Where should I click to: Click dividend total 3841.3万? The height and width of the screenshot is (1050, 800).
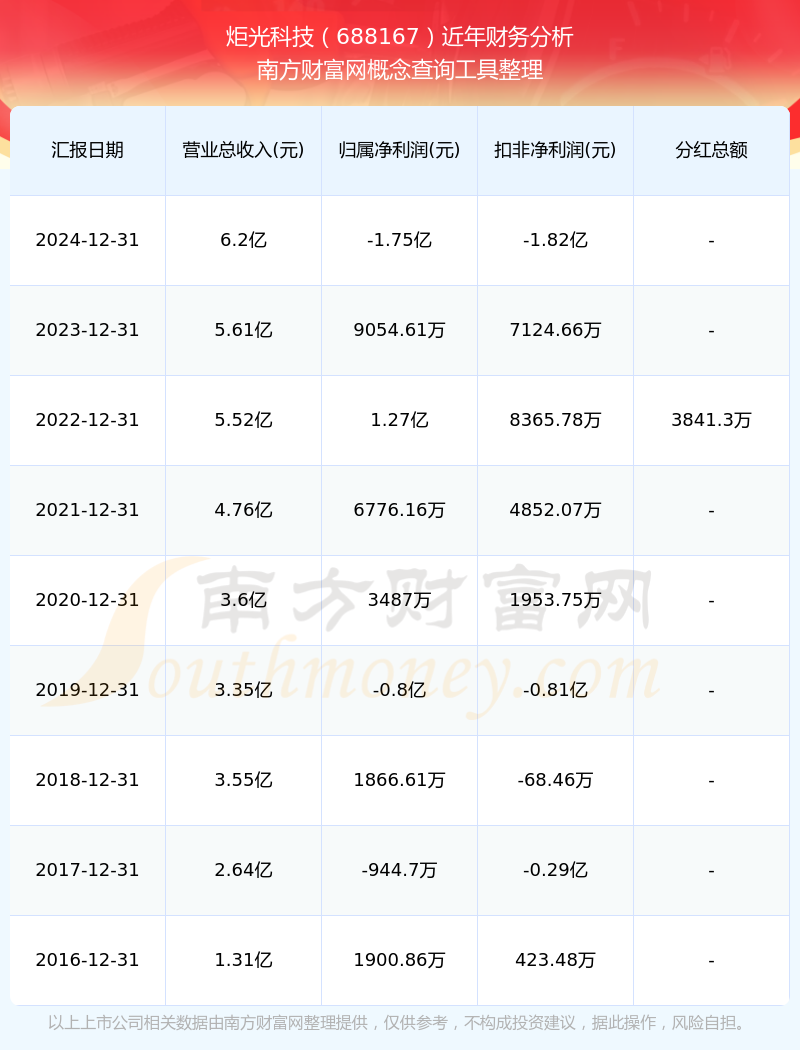tap(711, 420)
